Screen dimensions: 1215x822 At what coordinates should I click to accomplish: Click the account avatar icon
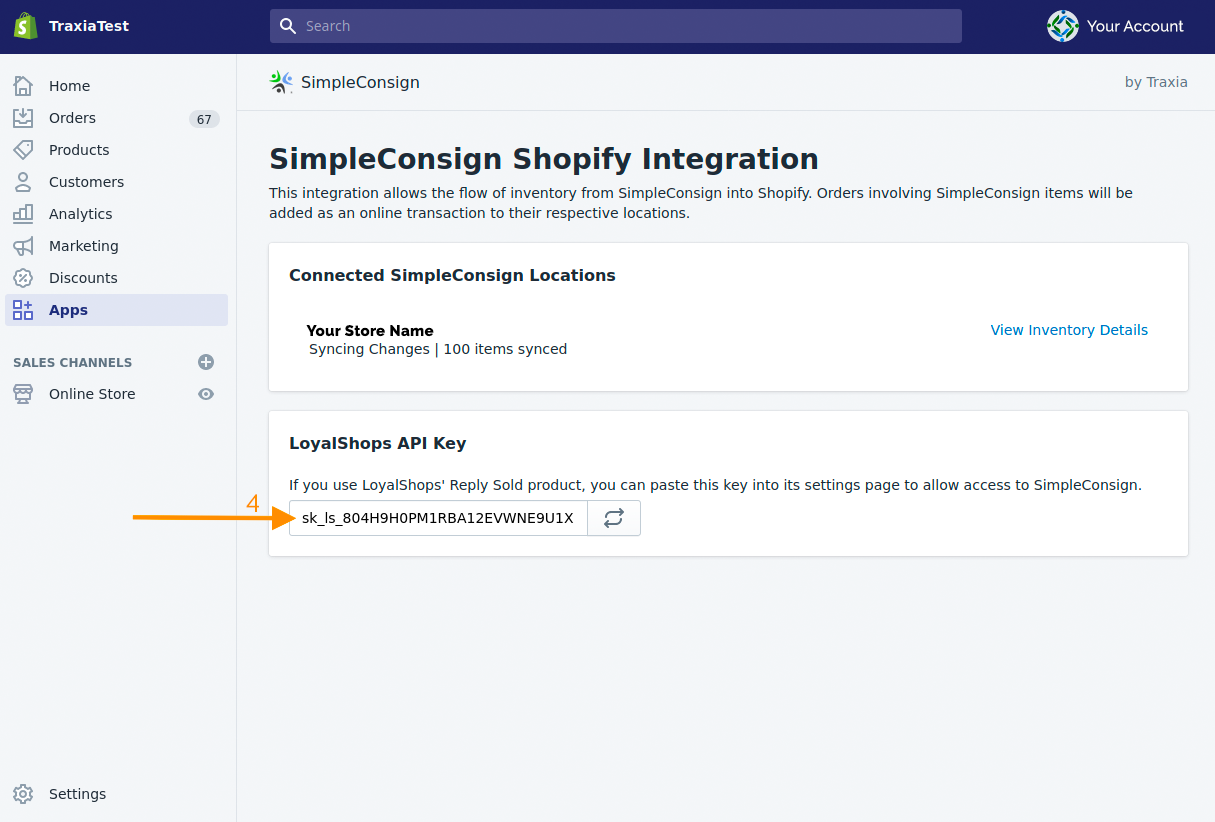[x=1063, y=26]
